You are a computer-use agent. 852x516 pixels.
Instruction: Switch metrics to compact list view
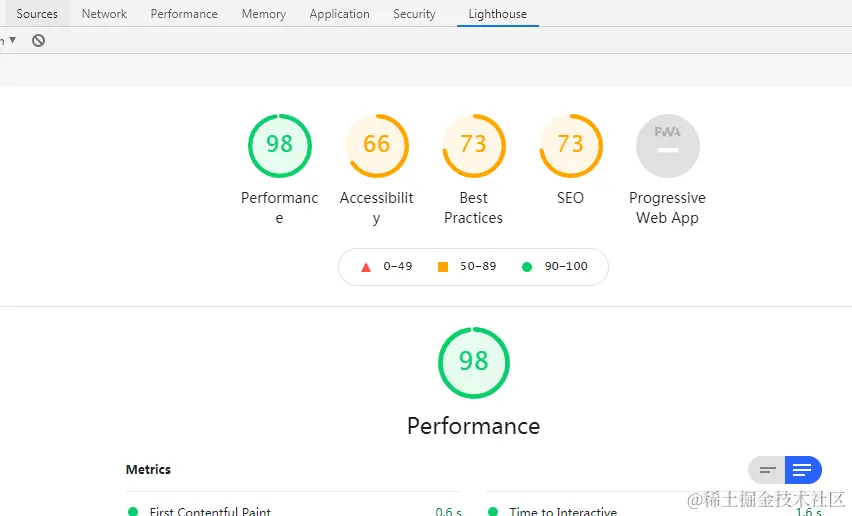[767, 470]
